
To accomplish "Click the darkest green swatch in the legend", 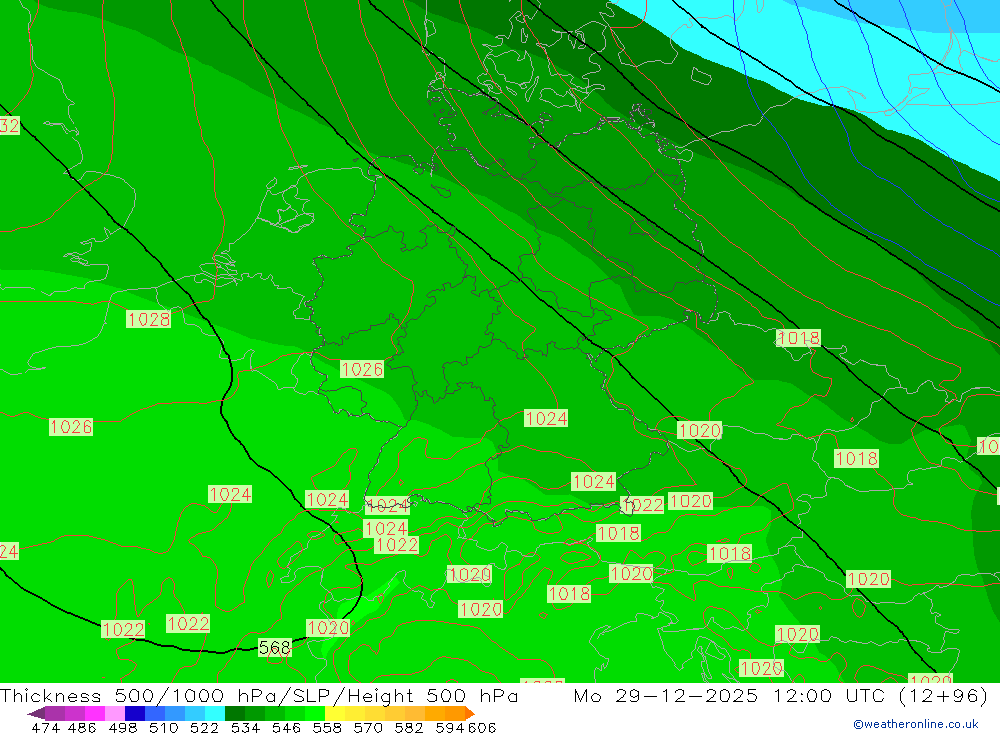I will 235,713.
